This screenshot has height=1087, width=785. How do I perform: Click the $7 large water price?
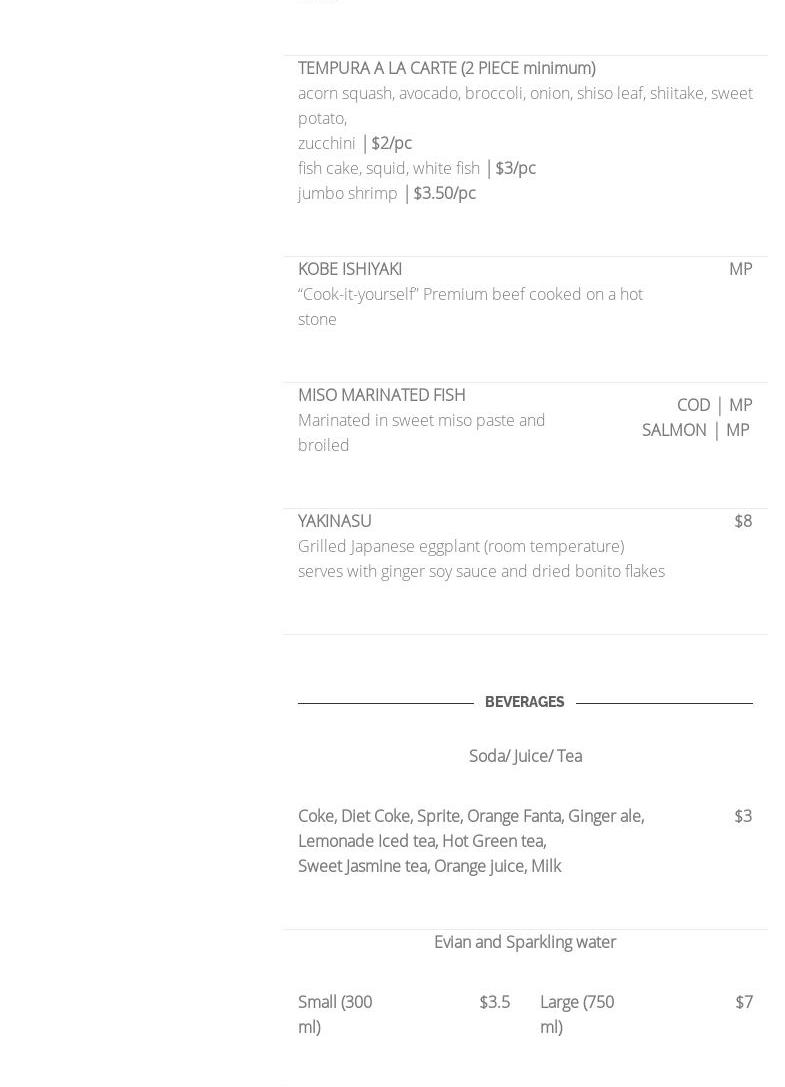coord(744,1002)
